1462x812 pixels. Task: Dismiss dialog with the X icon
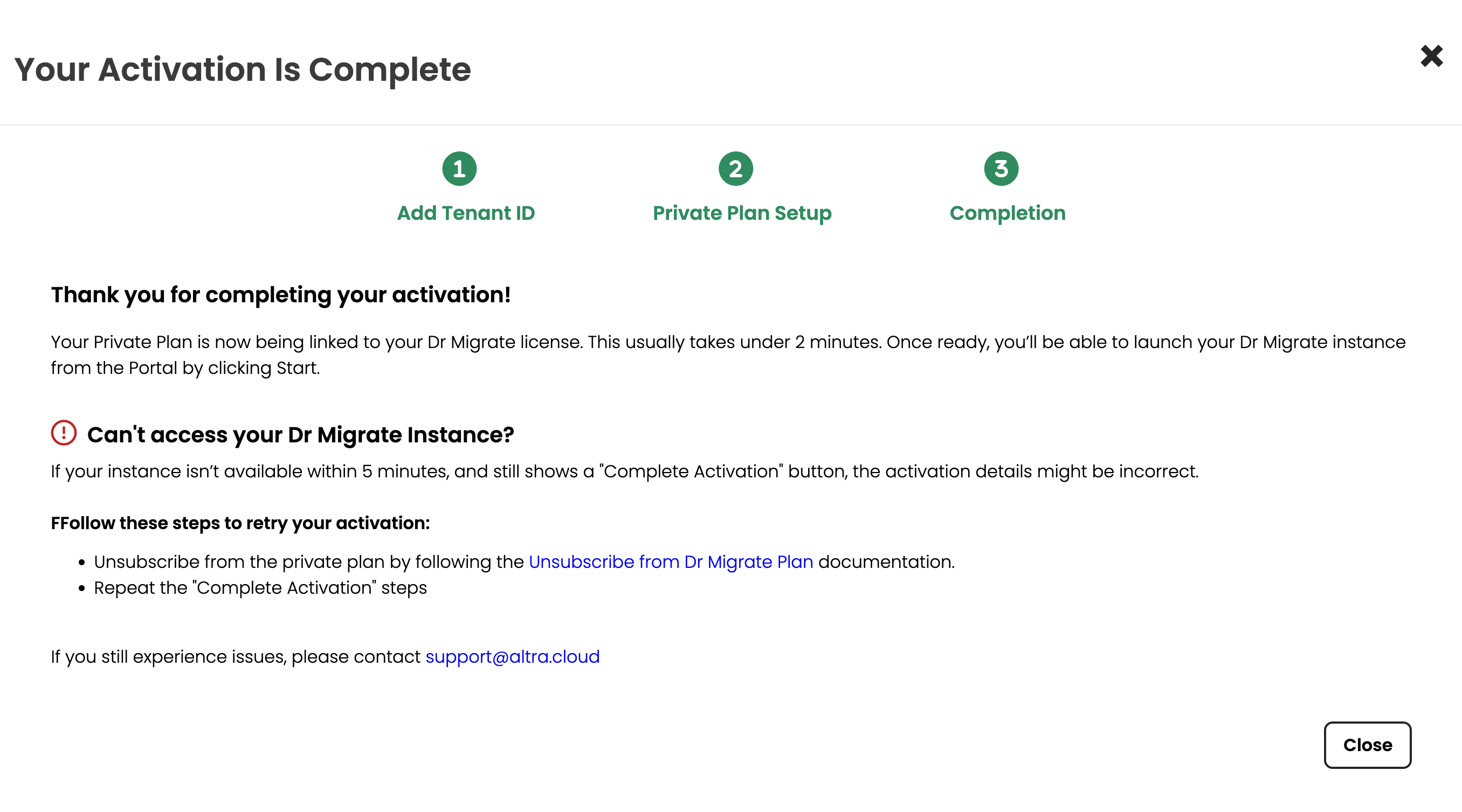pyautogui.click(x=1431, y=56)
